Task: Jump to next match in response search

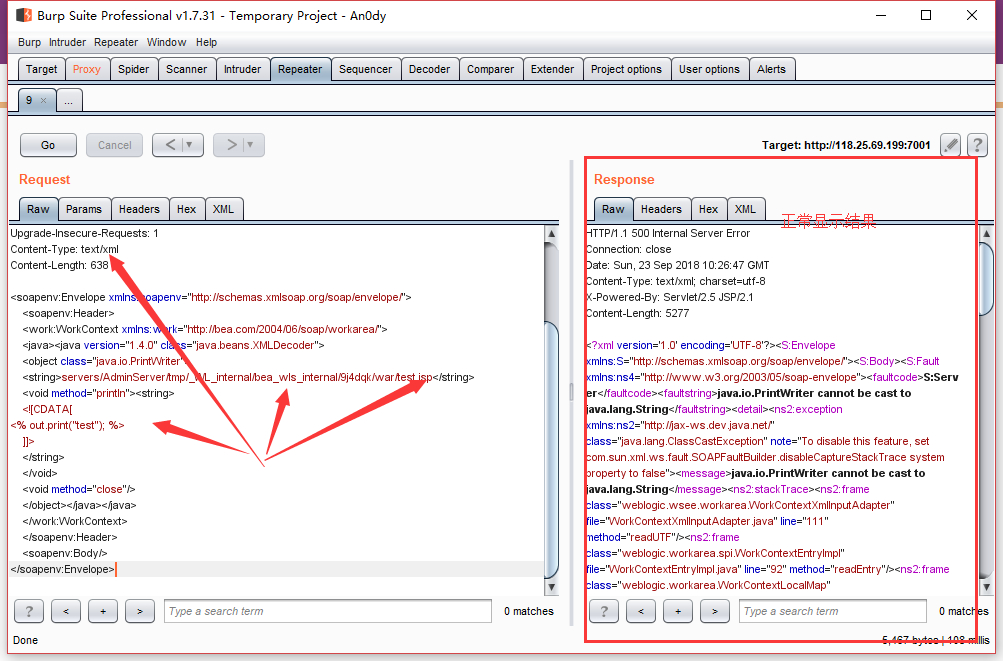Action: (x=715, y=612)
